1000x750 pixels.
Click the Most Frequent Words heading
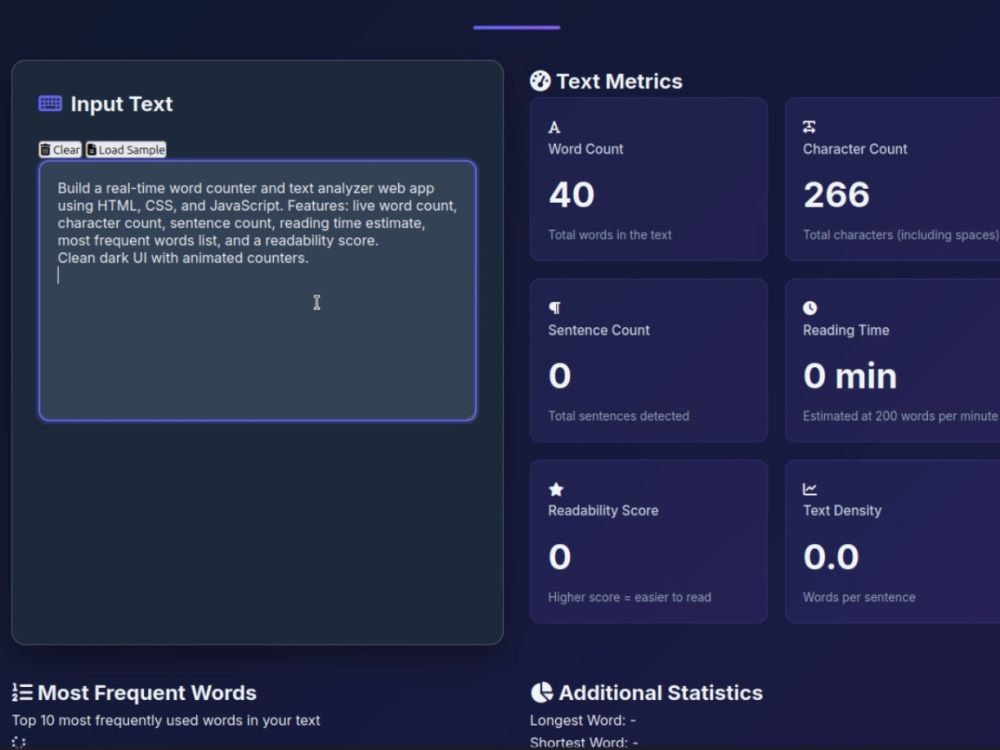pos(147,693)
